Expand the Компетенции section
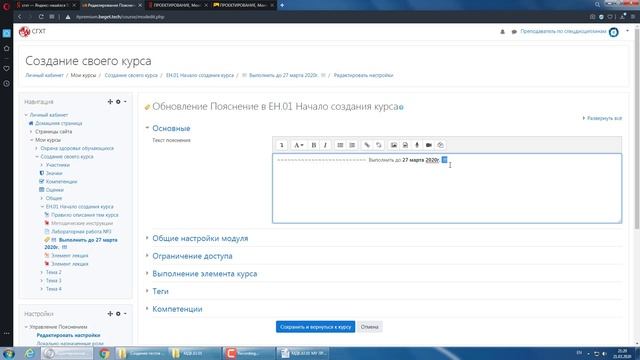This screenshot has width=640, height=360. click(177, 309)
